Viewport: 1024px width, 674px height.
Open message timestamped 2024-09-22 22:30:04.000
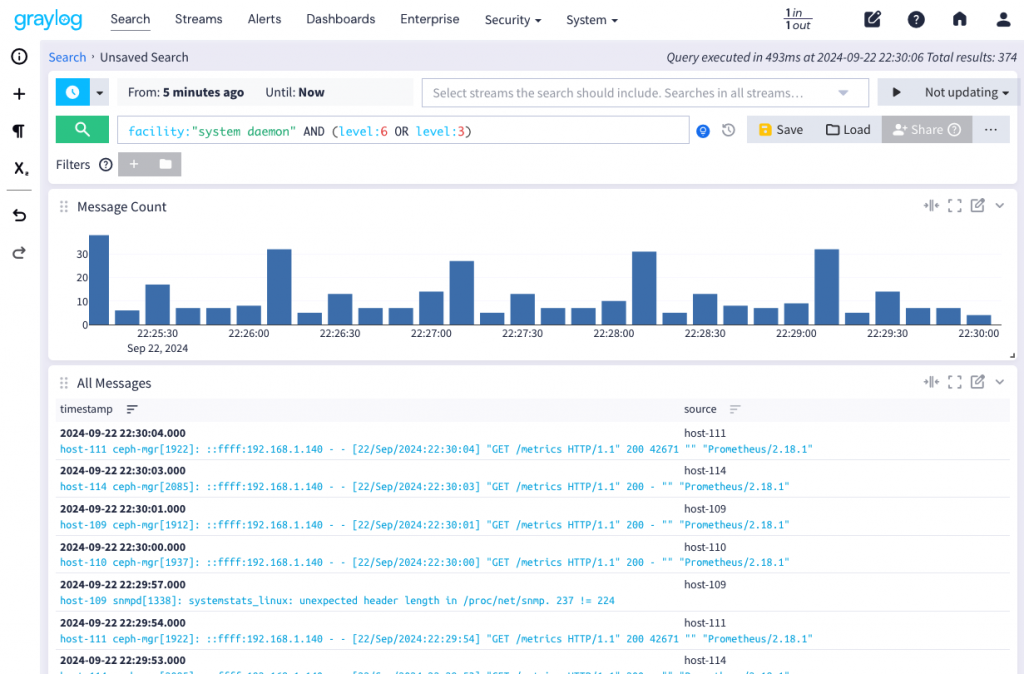pos(532,441)
